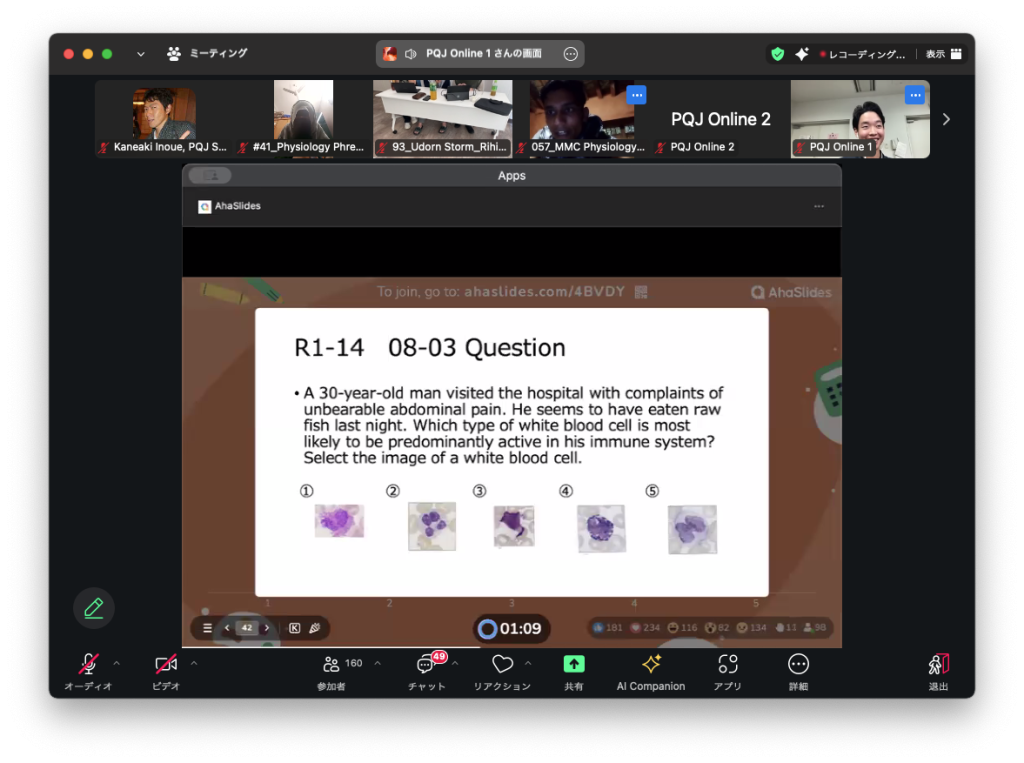
Task: Leave the meeting via exit icon
Action: (938, 664)
